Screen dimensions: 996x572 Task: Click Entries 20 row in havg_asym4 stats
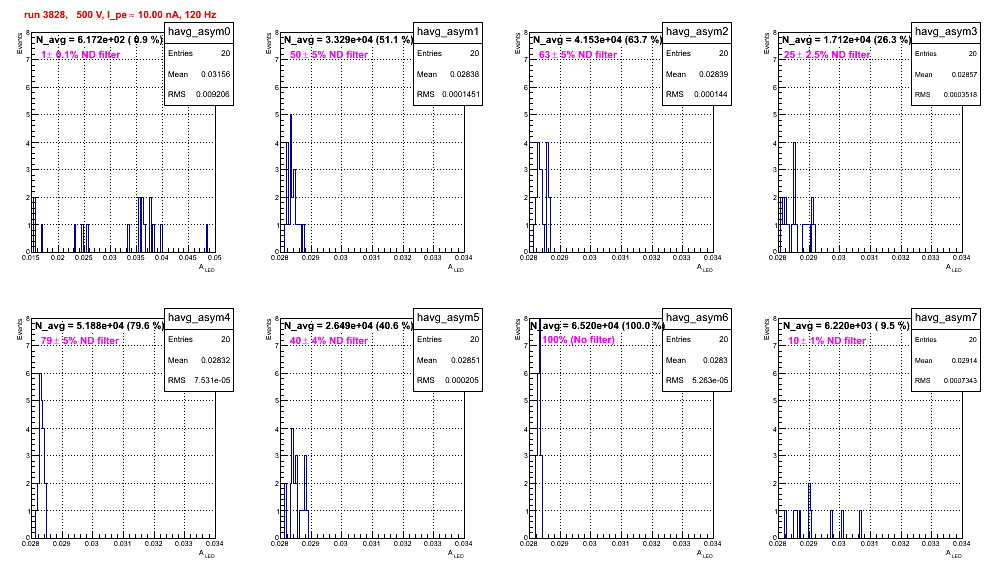[x=199, y=339]
